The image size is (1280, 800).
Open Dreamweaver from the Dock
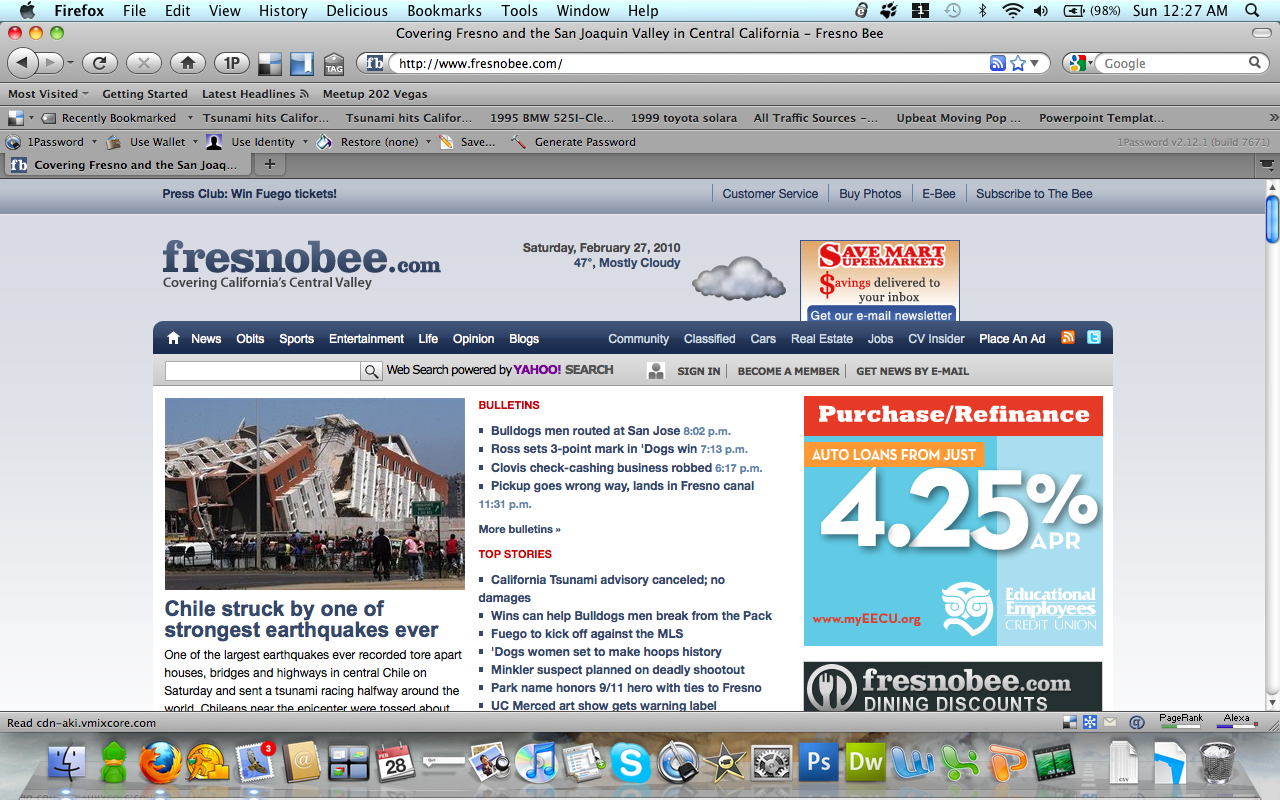point(865,762)
